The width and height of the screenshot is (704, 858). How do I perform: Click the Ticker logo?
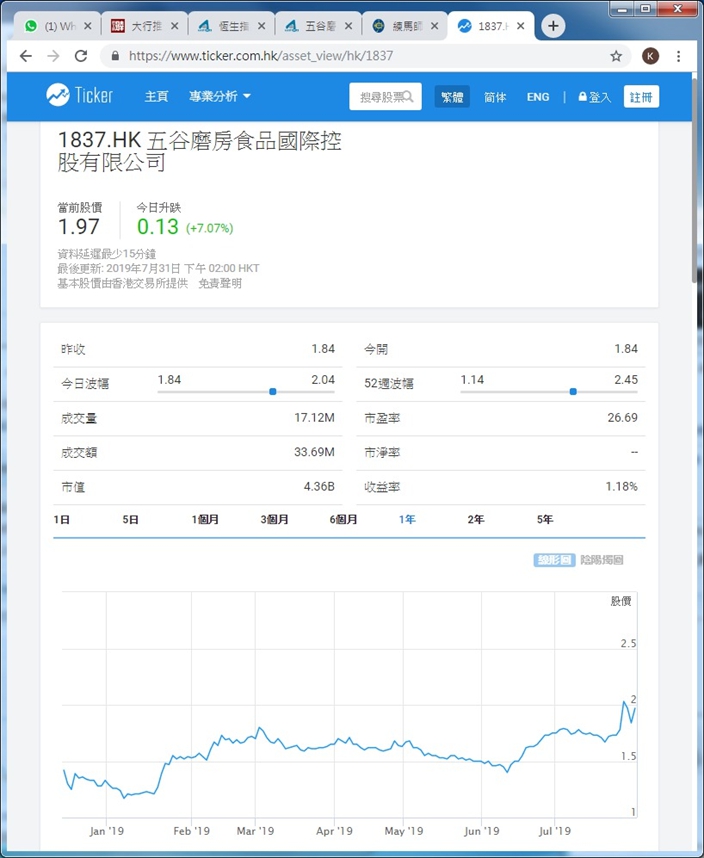[x=79, y=96]
